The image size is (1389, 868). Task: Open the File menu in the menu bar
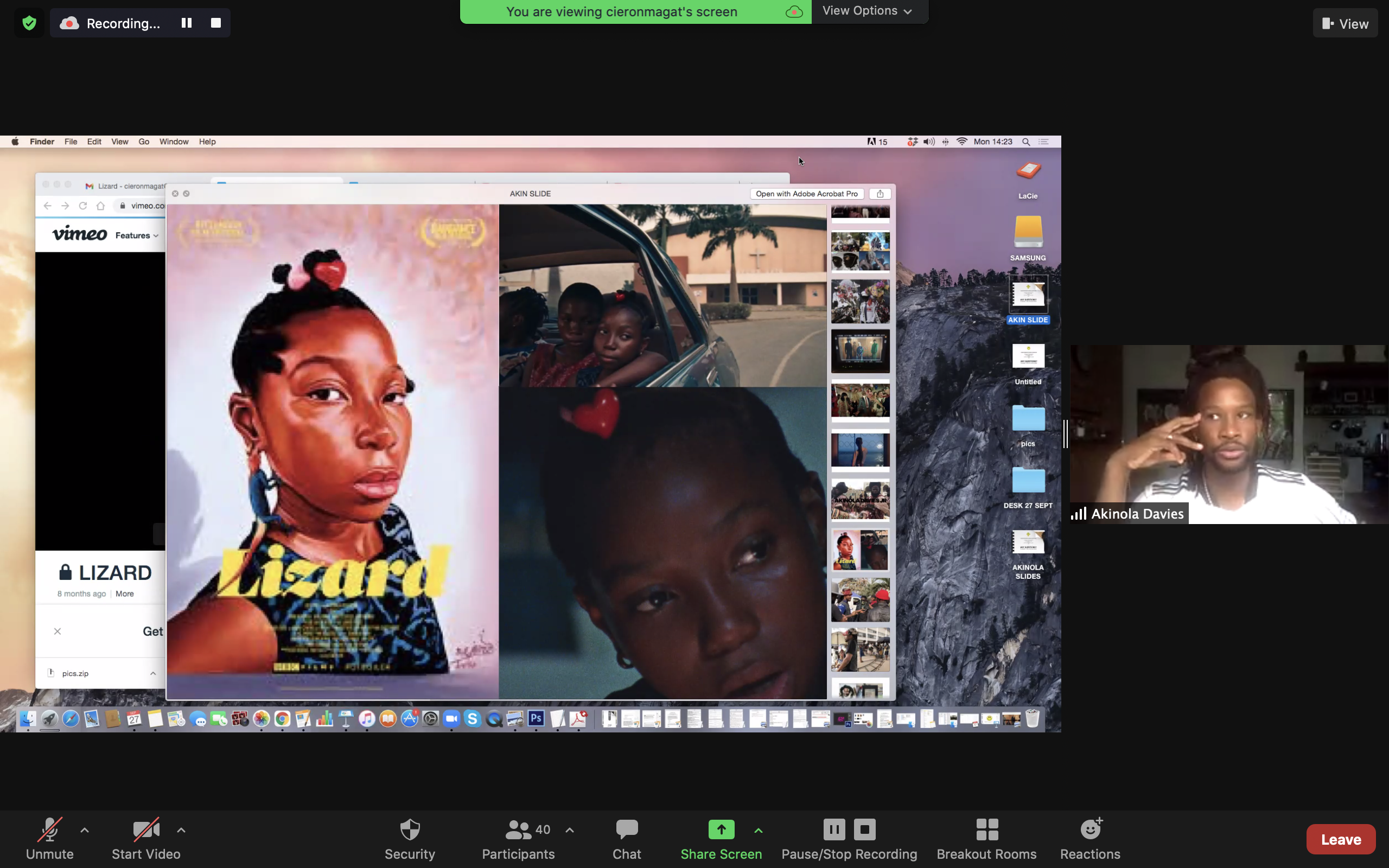[71, 142]
